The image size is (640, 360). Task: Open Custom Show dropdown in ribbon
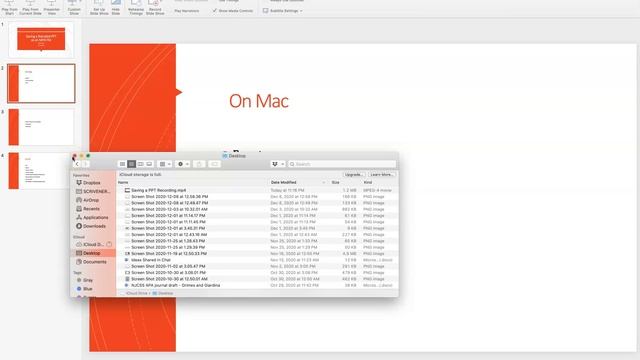[x=74, y=8]
